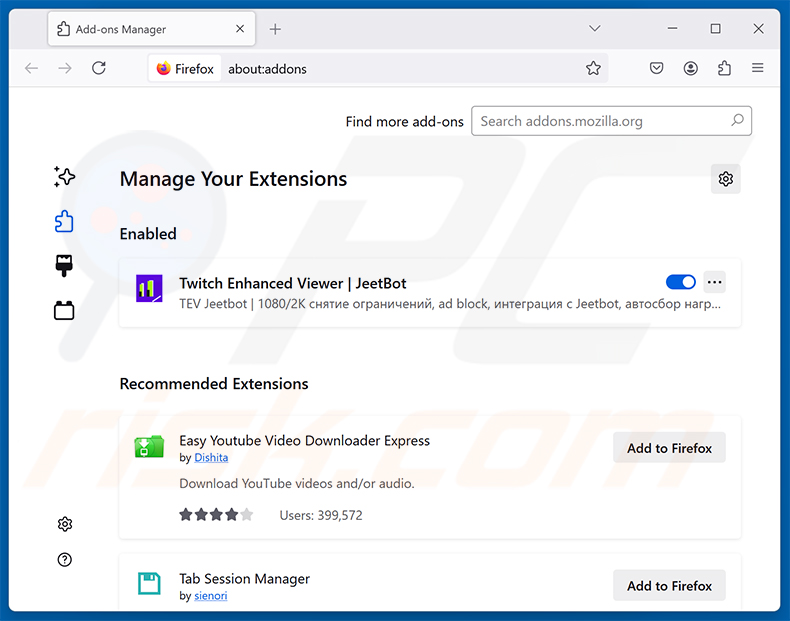Click the Firefox identity icon in address bar
The image size is (790, 621).
[185, 68]
